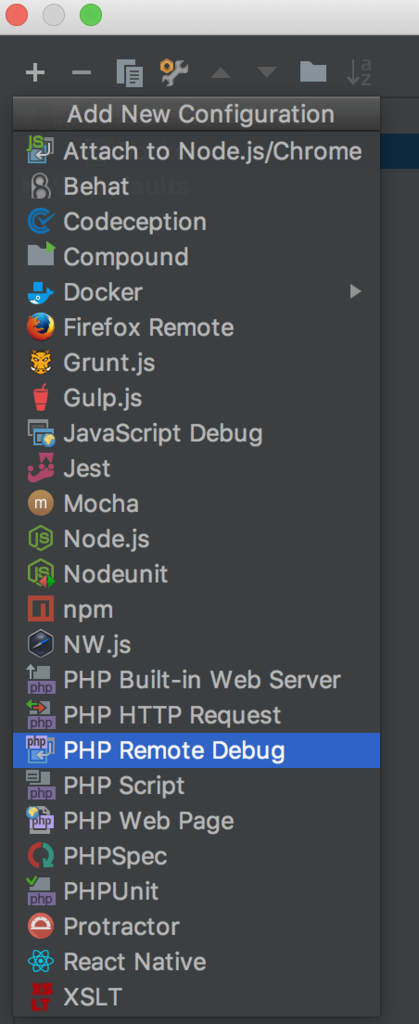
Task: Choose Jest configuration type
Action: click(x=196, y=468)
